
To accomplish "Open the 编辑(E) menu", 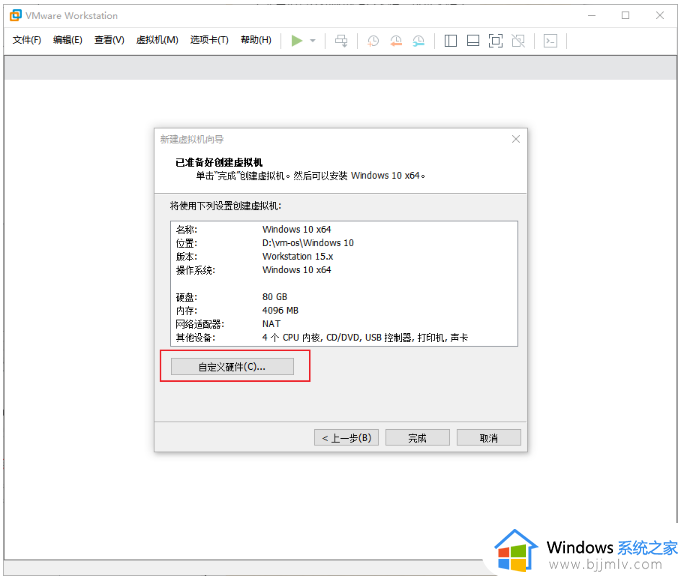I will point(68,40).
